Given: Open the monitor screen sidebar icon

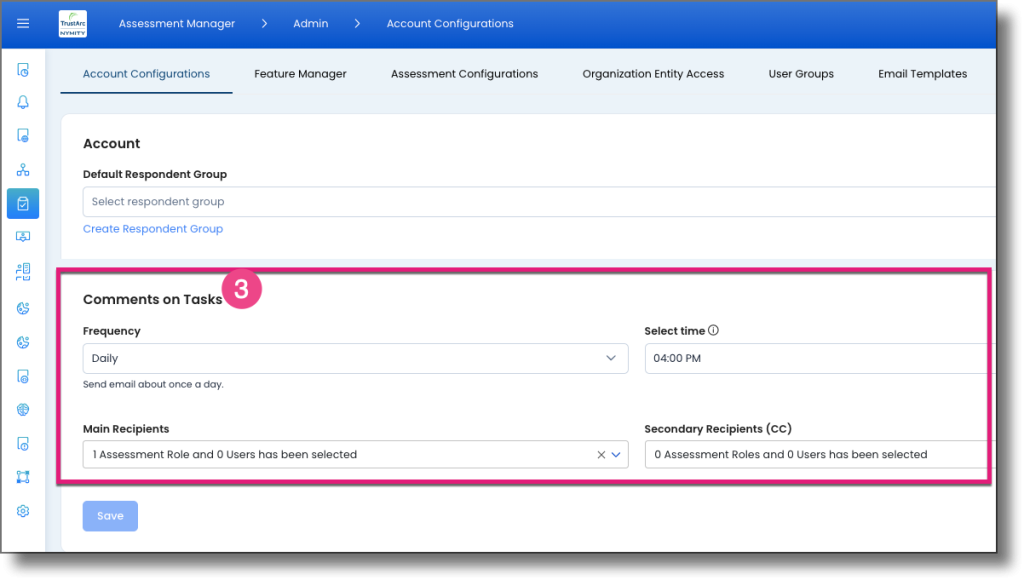Looking at the screenshot, I should click(x=23, y=236).
